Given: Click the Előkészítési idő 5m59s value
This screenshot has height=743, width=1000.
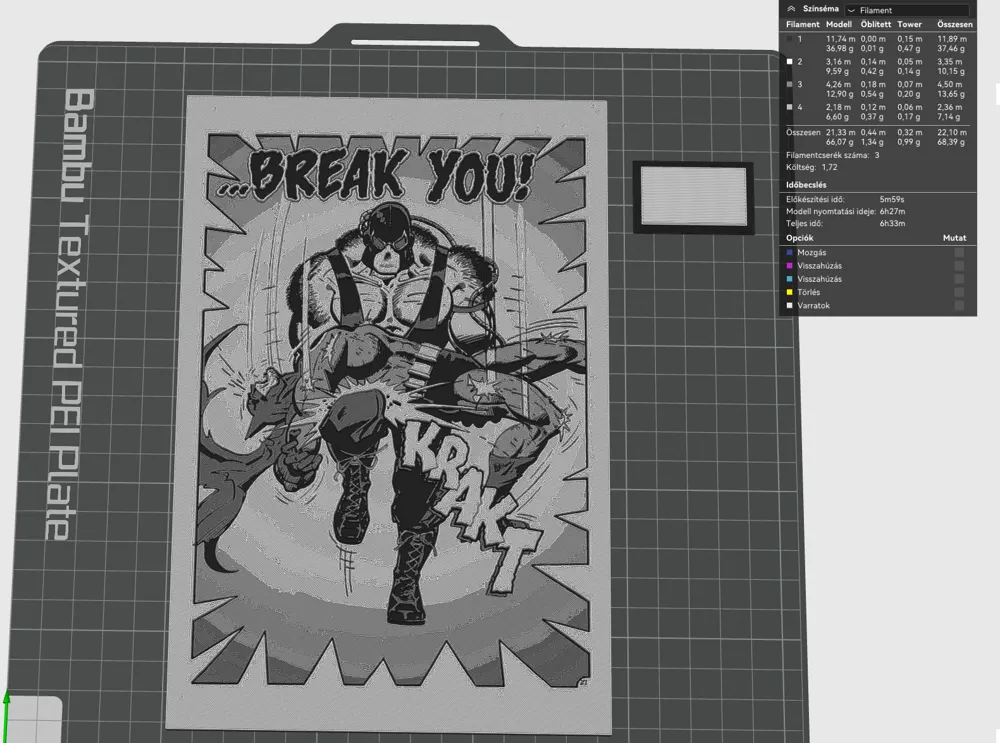Looking at the screenshot, I should click(892, 200).
